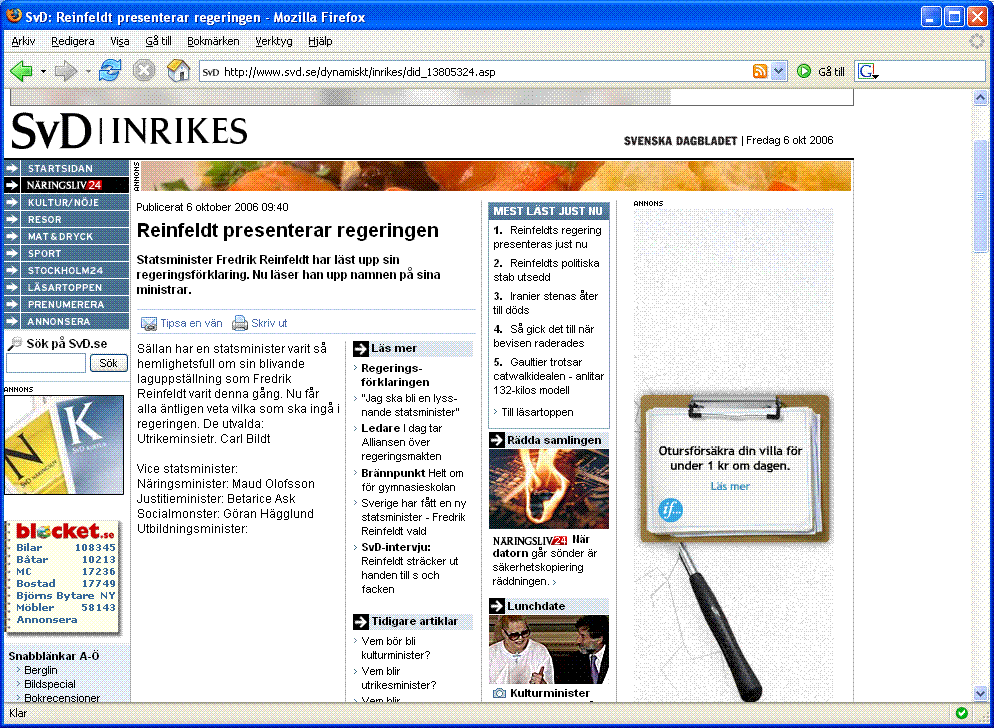Click the arrow icon beside STARTSIDAN
Viewport: 994px width, 728px height.
(x=12, y=168)
